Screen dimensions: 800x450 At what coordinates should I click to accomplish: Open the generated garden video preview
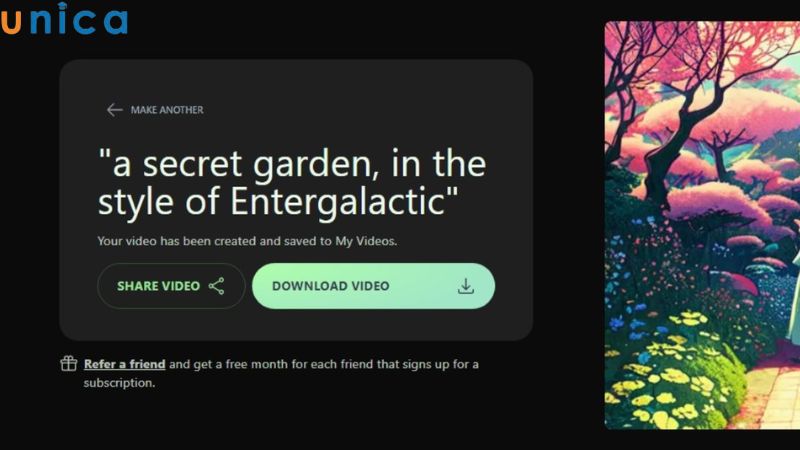tap(702, 225)
